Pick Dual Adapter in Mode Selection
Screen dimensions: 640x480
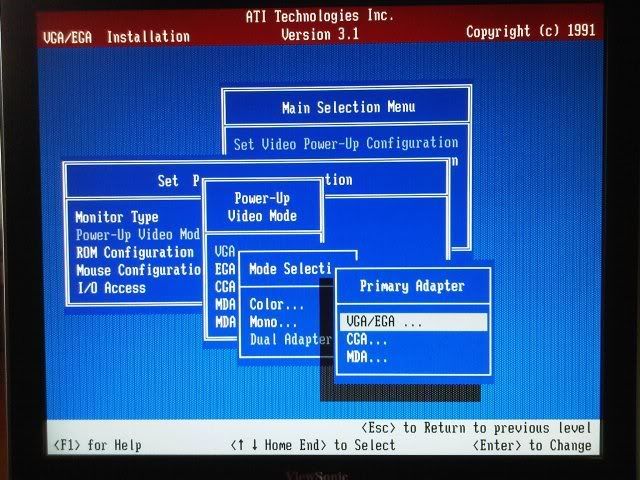[290, 340]
